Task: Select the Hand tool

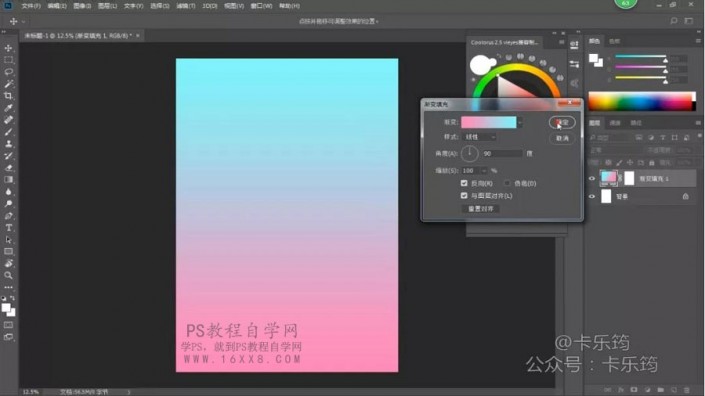Action: [x=9, y=263]
